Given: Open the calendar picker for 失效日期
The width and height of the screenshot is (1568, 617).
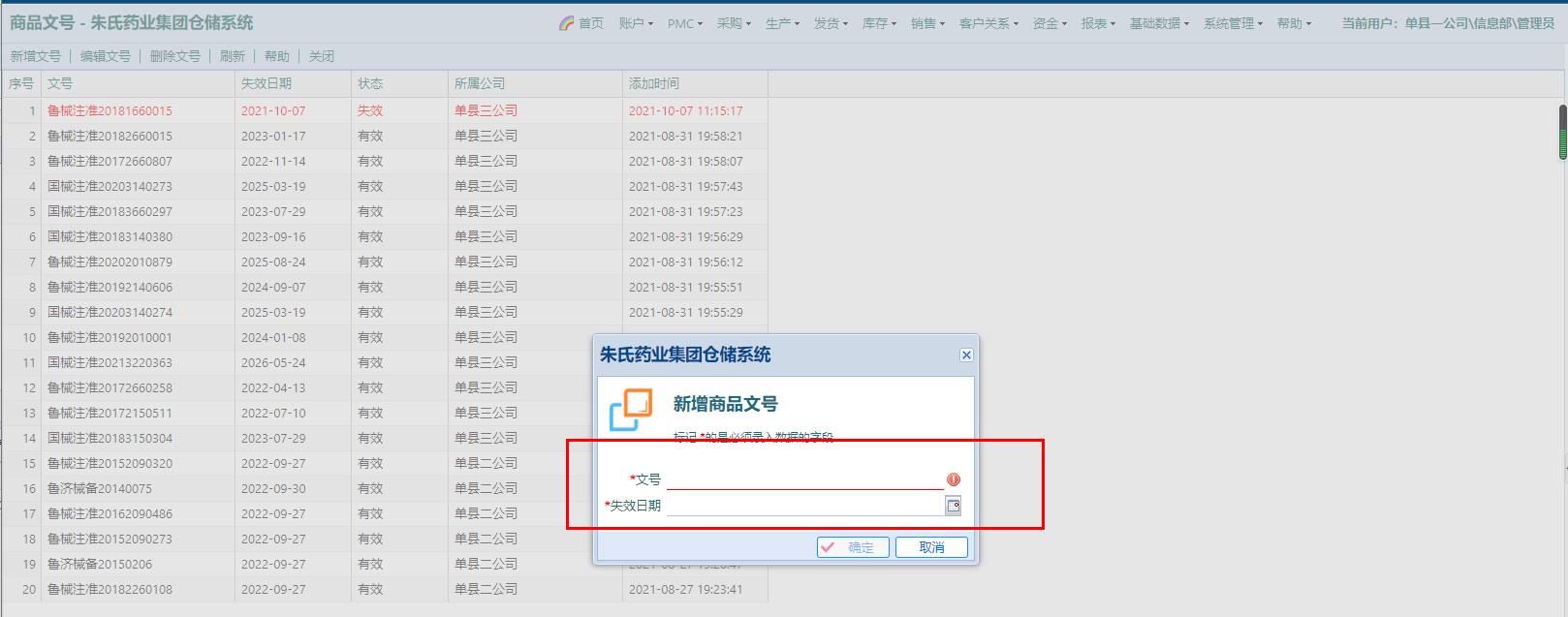Looking at the screenshot, I should 953,506.
